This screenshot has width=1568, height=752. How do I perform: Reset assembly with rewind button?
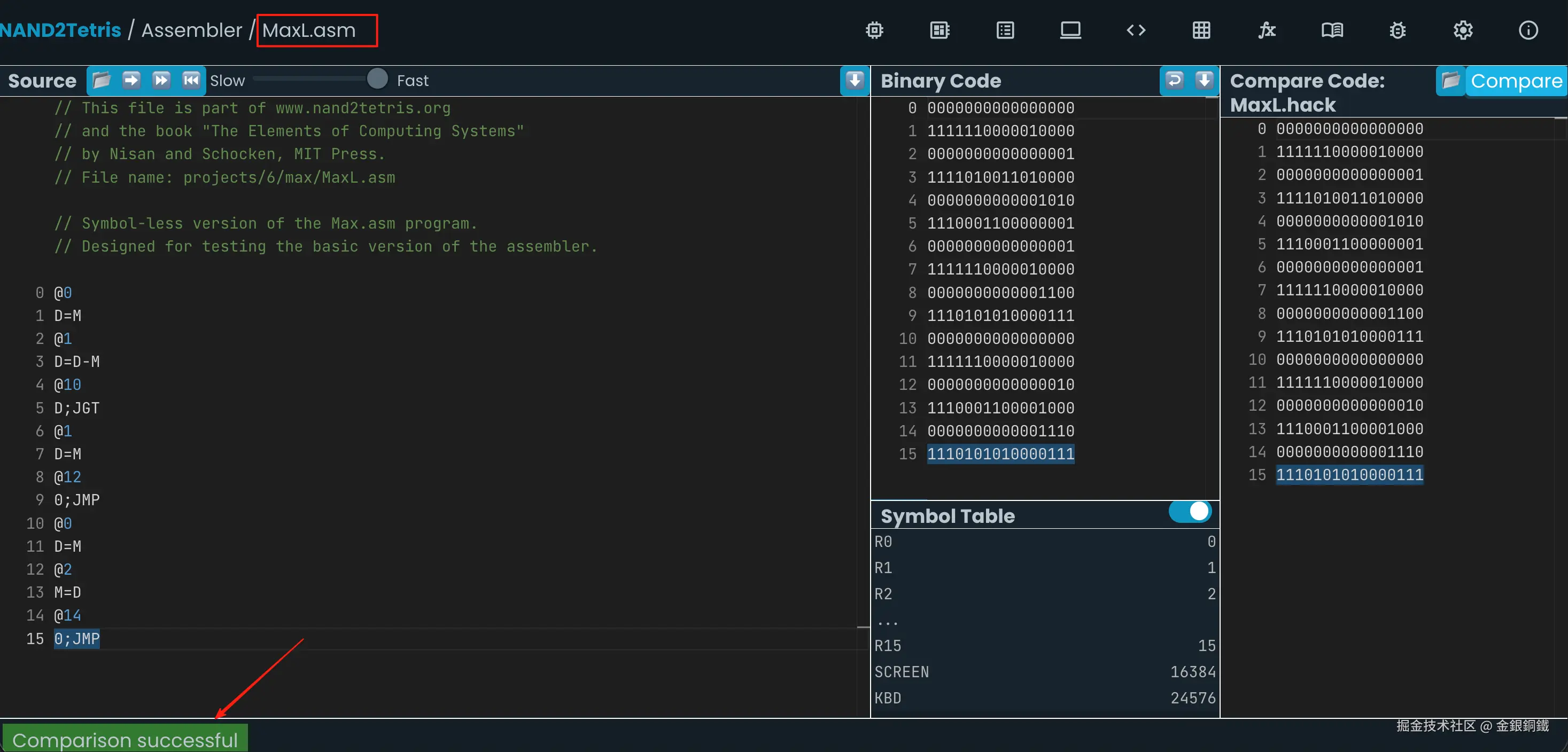[x=191, y=80]
